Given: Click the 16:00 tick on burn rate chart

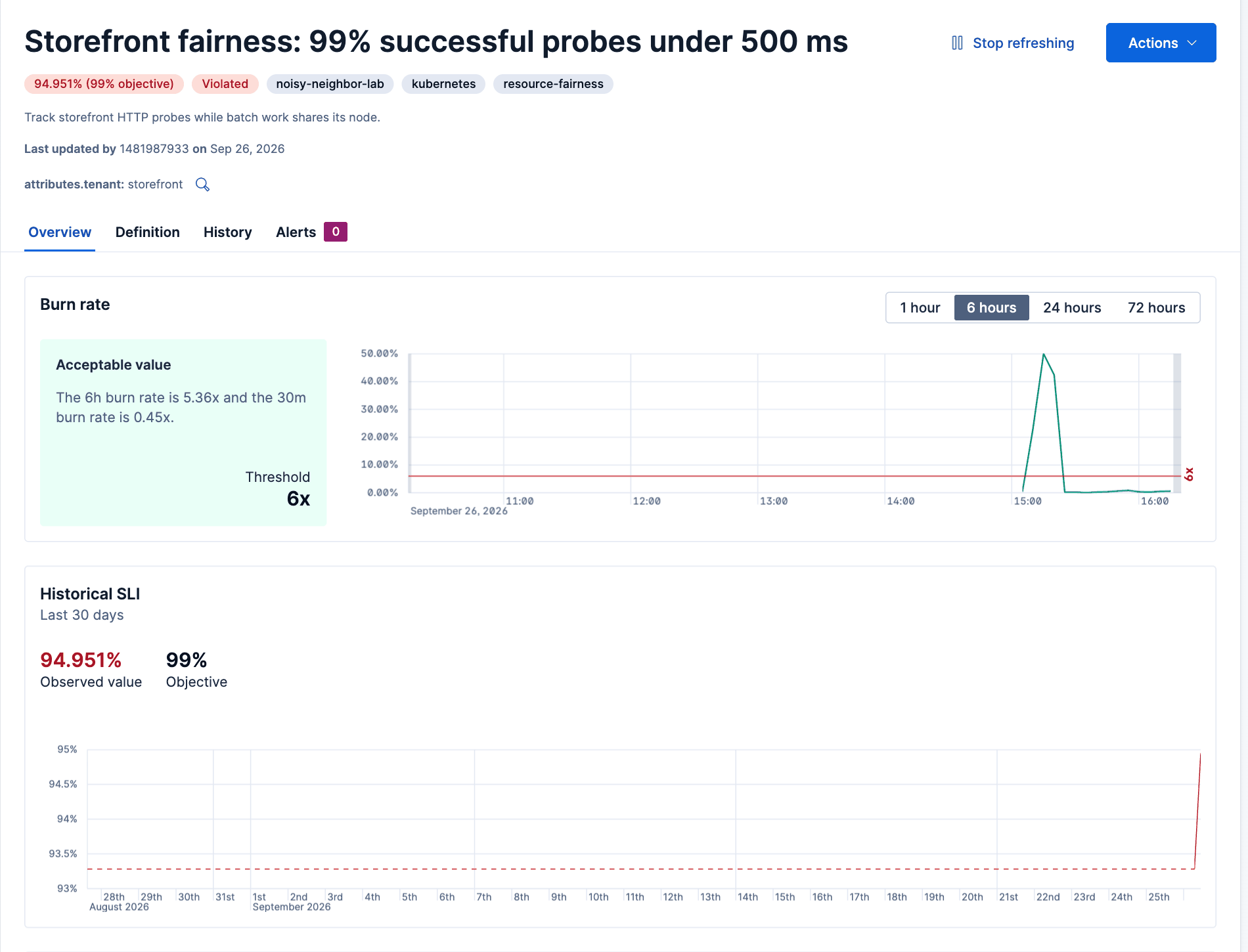Looking at the screenshot, I should [1155, 501].
